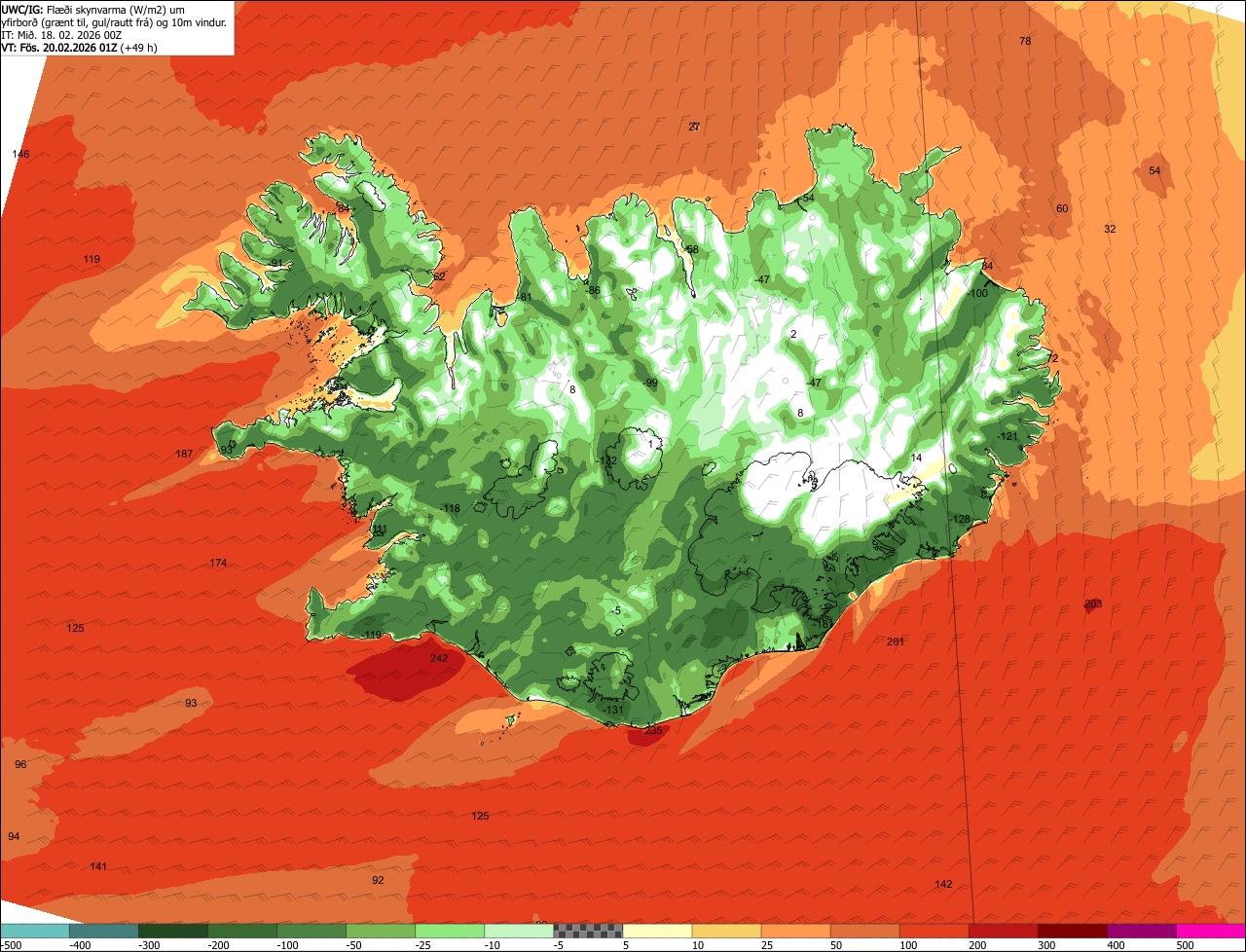This screenshot has height=952, width=1246.
Task: Click the 174 value on the map
Action: [x=218, y=564]
